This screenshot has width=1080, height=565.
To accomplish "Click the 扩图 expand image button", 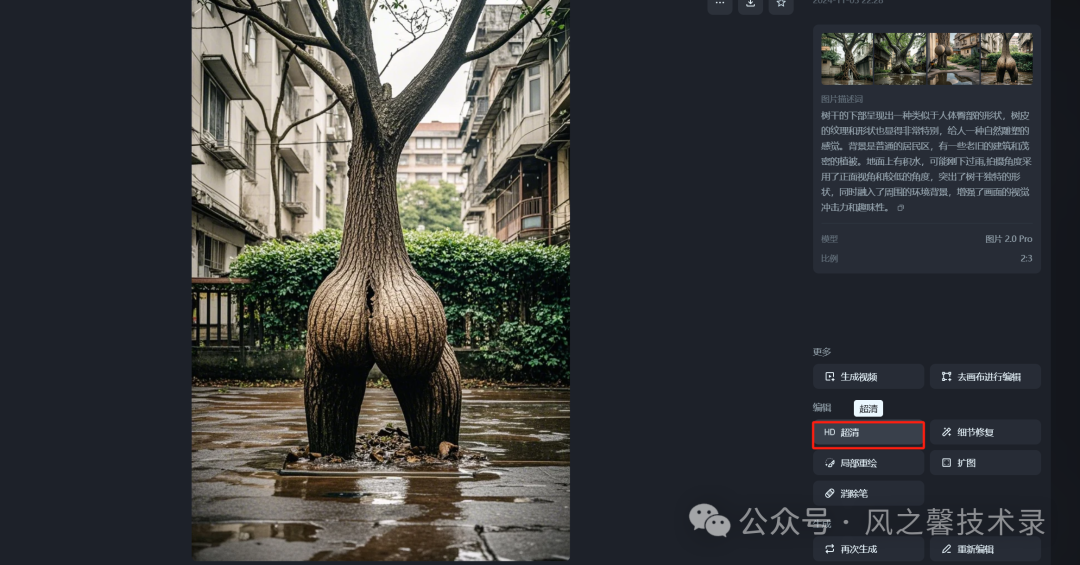I will (x=985, y=463).
